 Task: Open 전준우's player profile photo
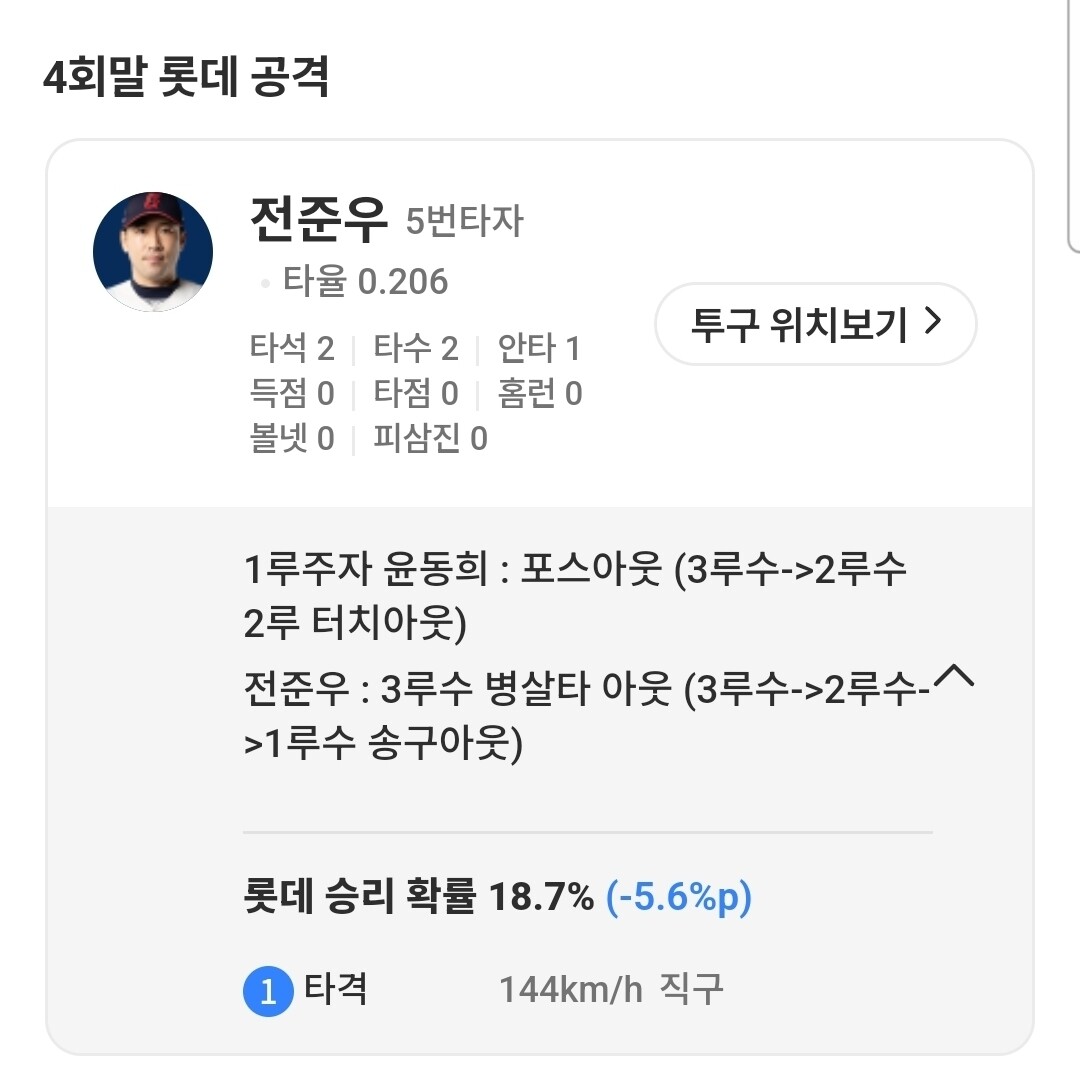tap(153, 252)
